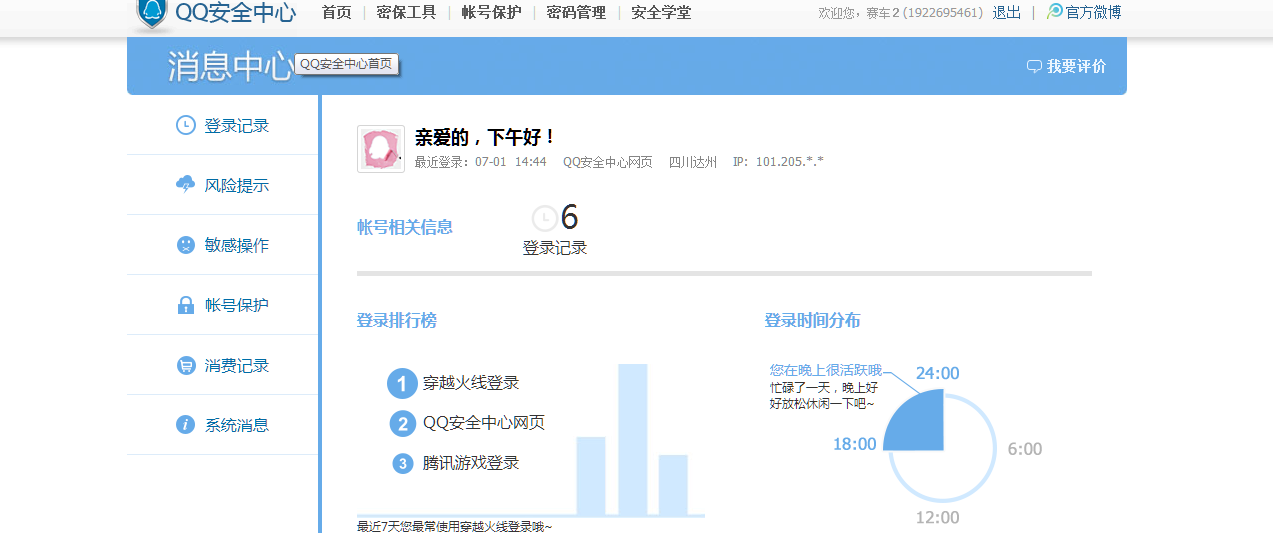Click the speech bubble icon next to 我要评价
Screen dimensions: 1273x533
coord(1034,67)
